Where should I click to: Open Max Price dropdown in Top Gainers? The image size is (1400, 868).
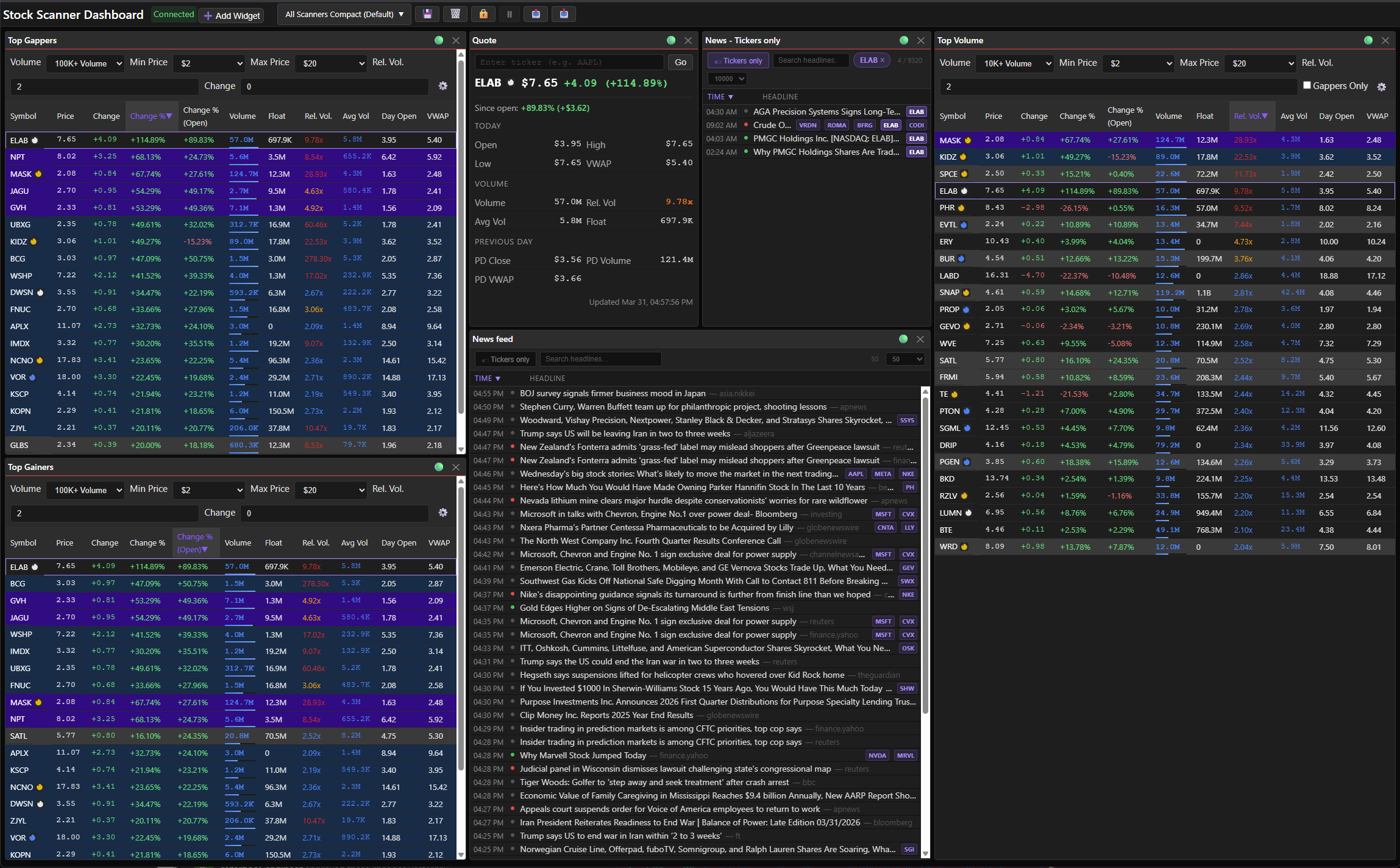pyautogui.click(x=332, y=490)
